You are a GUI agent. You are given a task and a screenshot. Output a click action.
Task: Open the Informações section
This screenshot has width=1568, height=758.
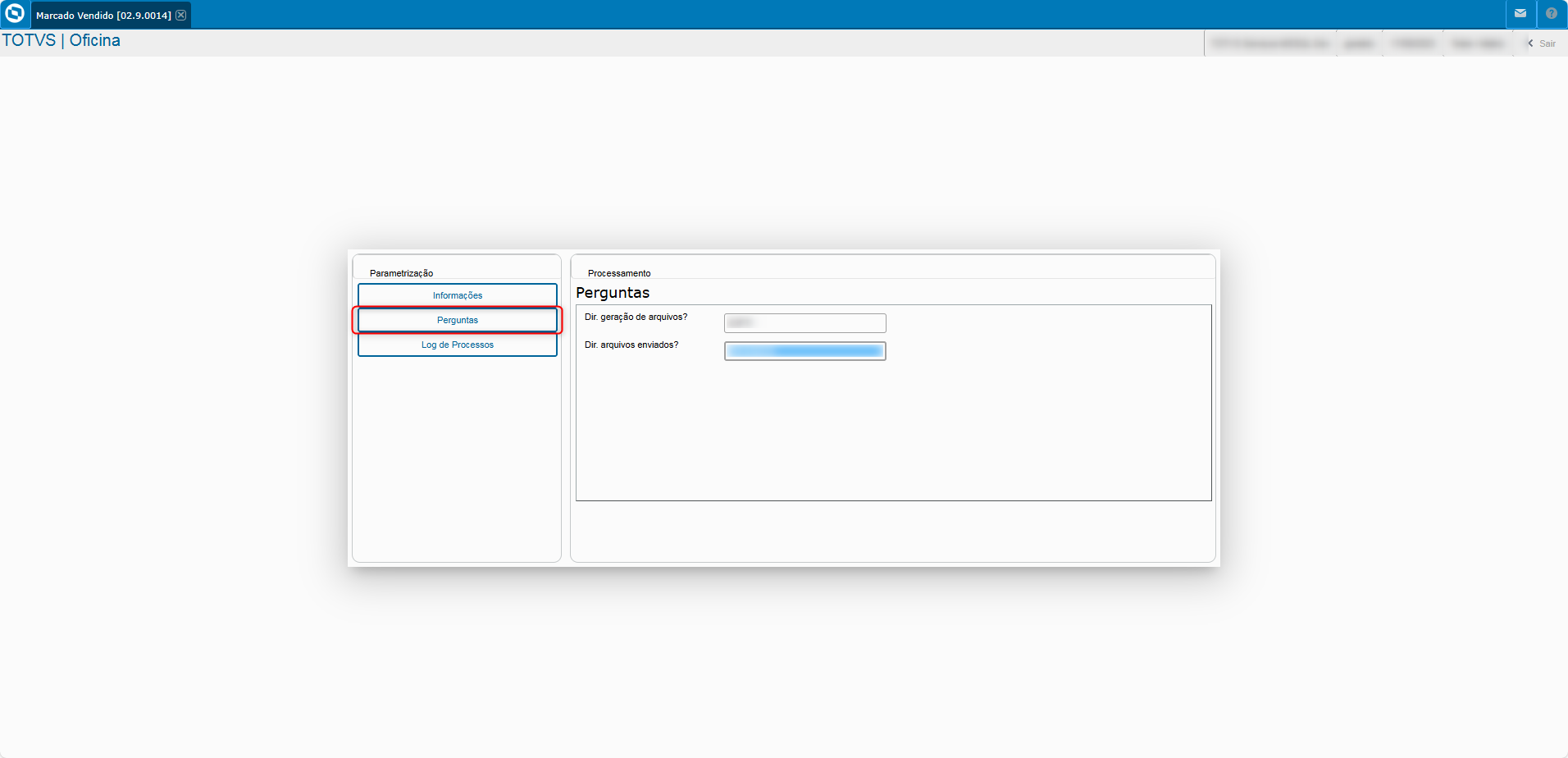point(458,295)
